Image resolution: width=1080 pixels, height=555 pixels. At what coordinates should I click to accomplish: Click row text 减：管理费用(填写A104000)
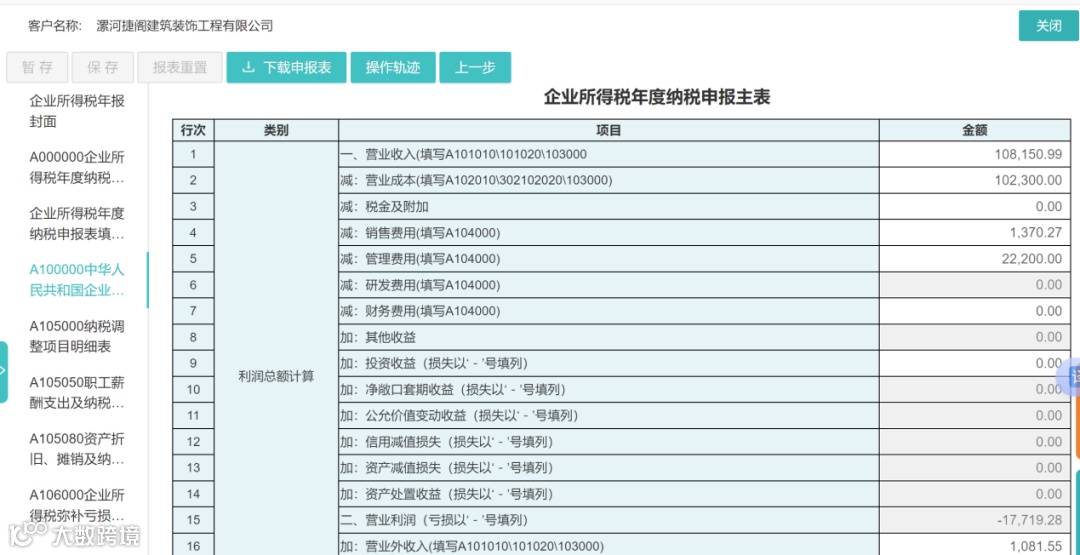pos(421,259)
